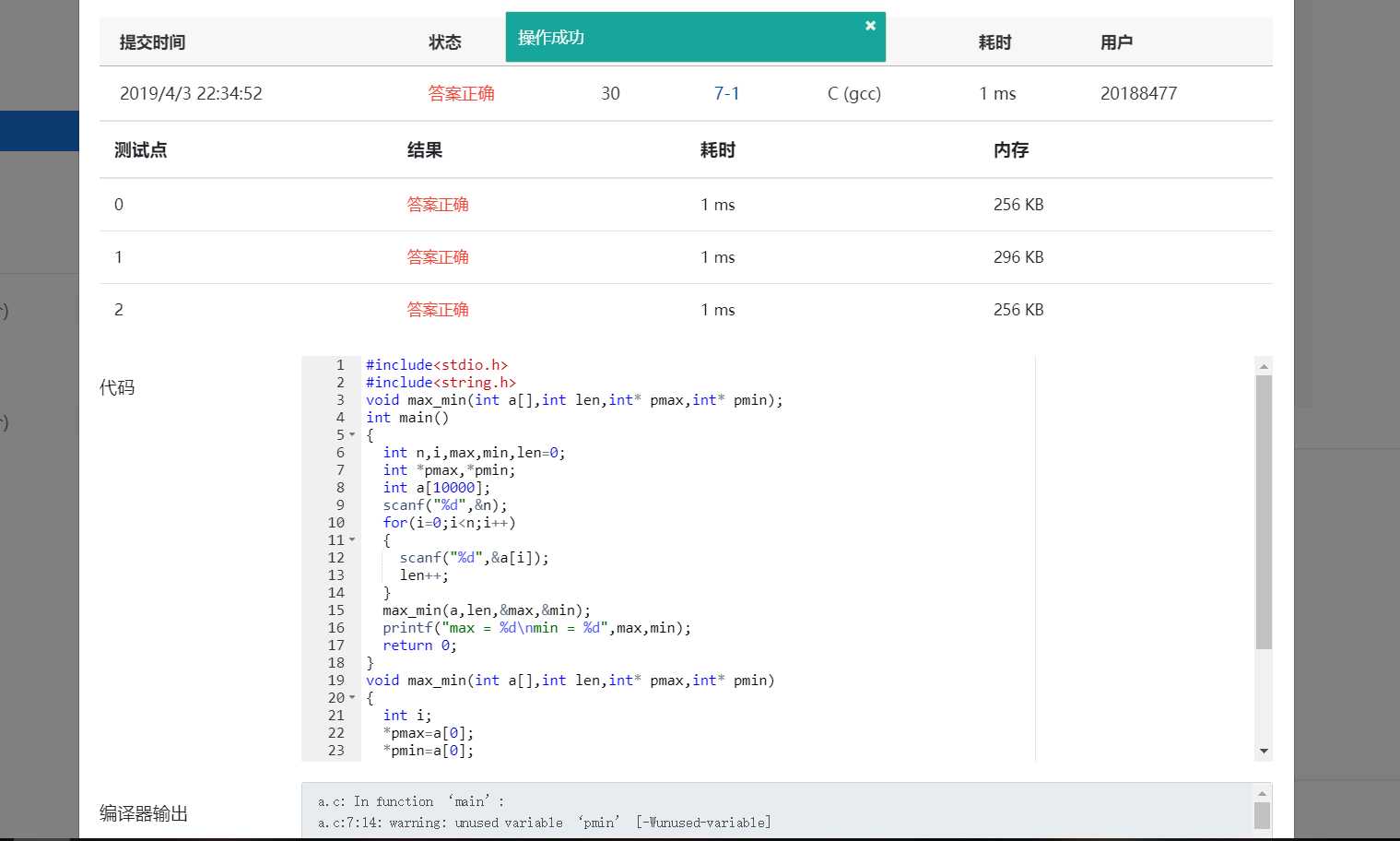This screenshot has height=841, width=1400.
Task: Click compiler output line In function 'main'
Action: 411,801
